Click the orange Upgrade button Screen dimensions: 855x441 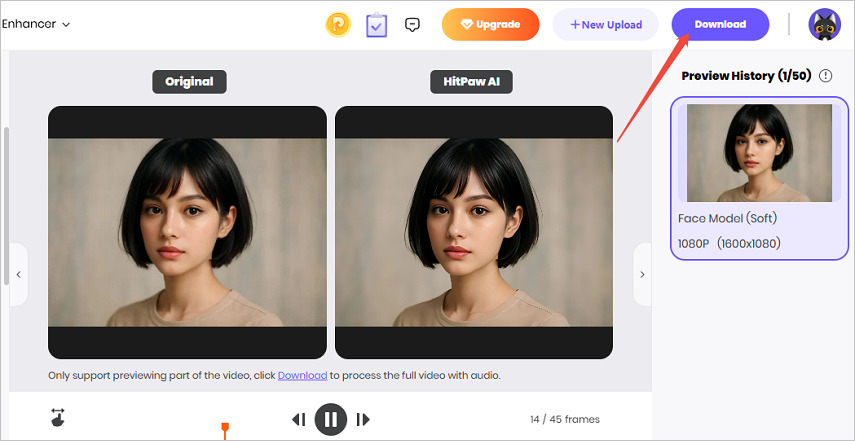490,25
